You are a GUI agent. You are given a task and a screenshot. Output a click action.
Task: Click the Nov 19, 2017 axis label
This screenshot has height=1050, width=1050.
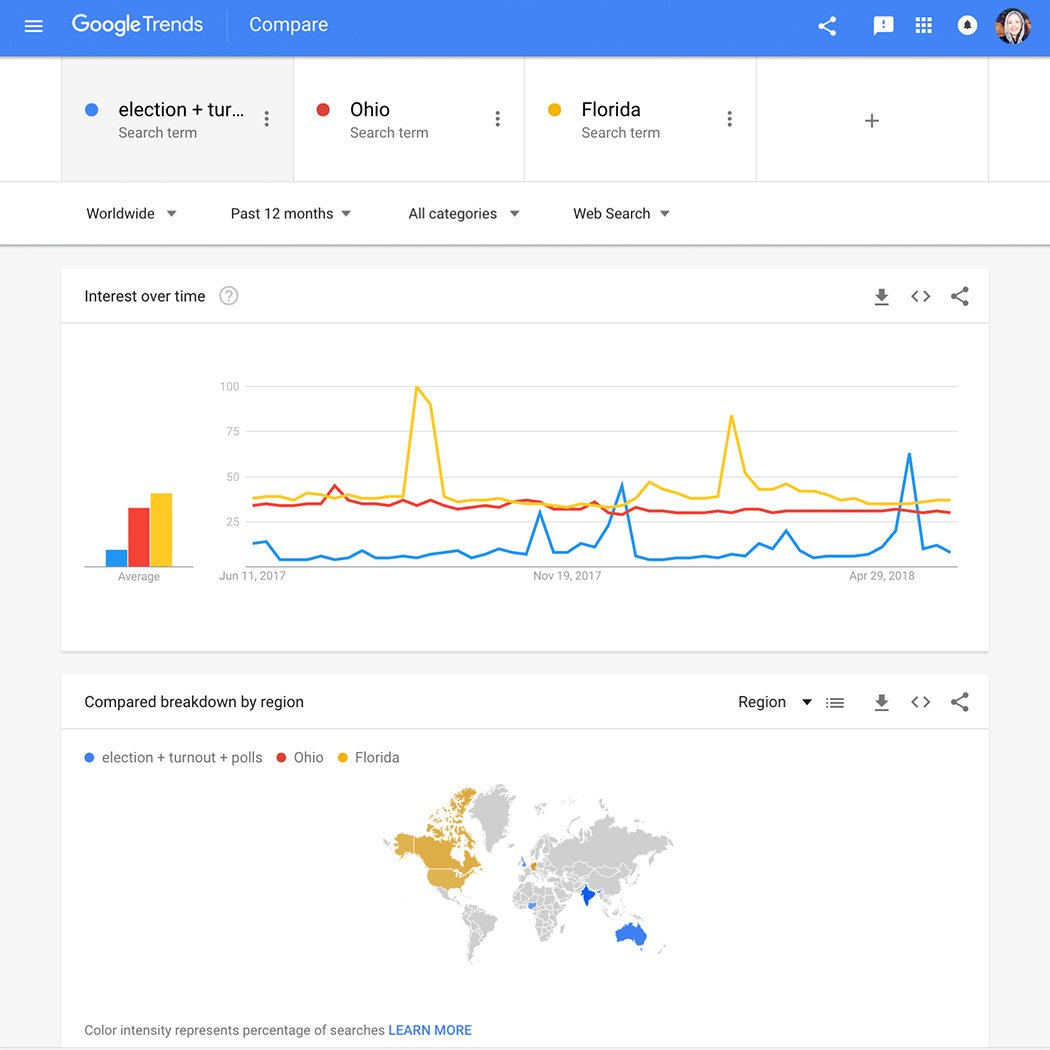567,576
